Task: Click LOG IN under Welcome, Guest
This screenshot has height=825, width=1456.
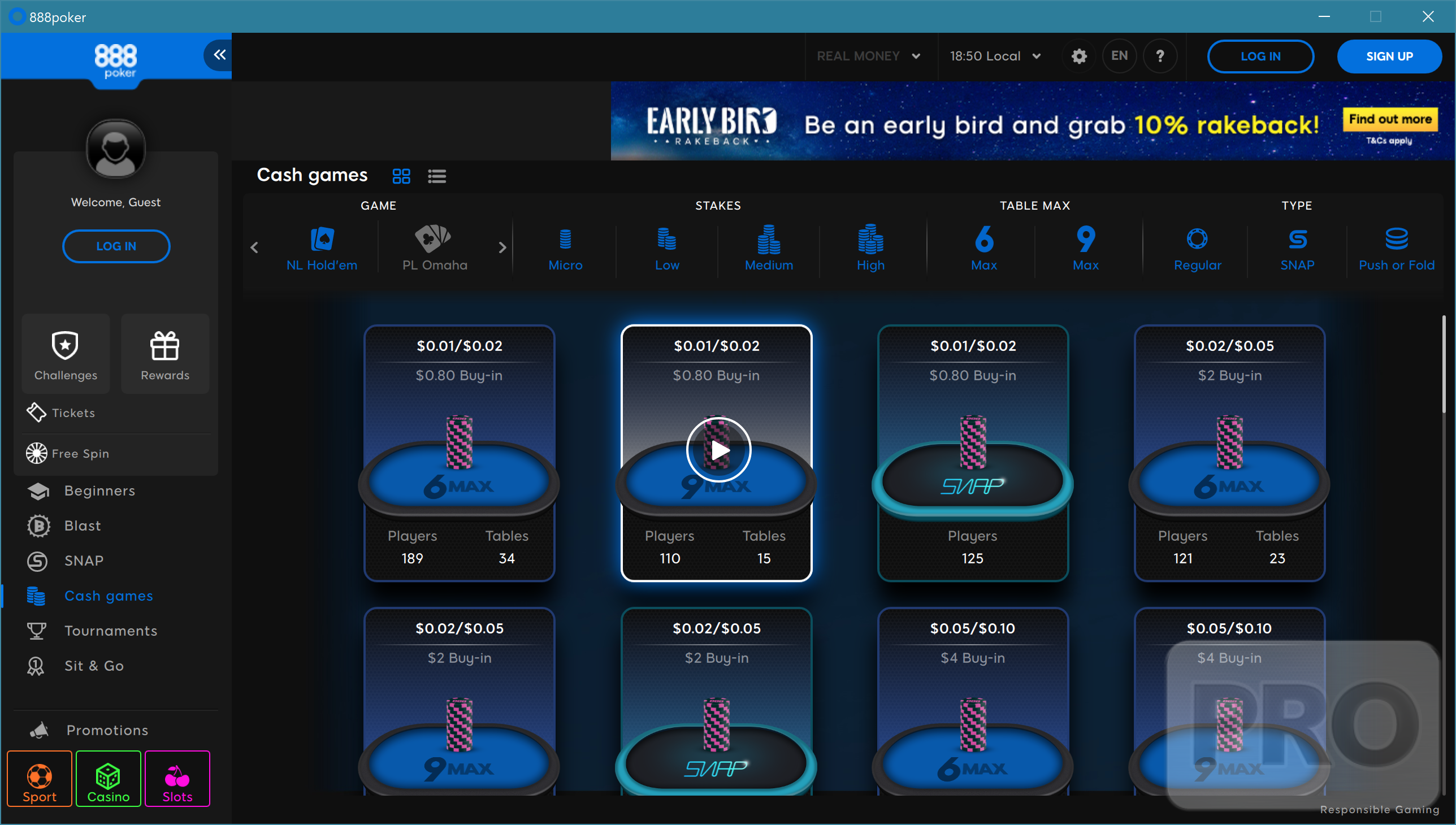Action: (116, 246)
